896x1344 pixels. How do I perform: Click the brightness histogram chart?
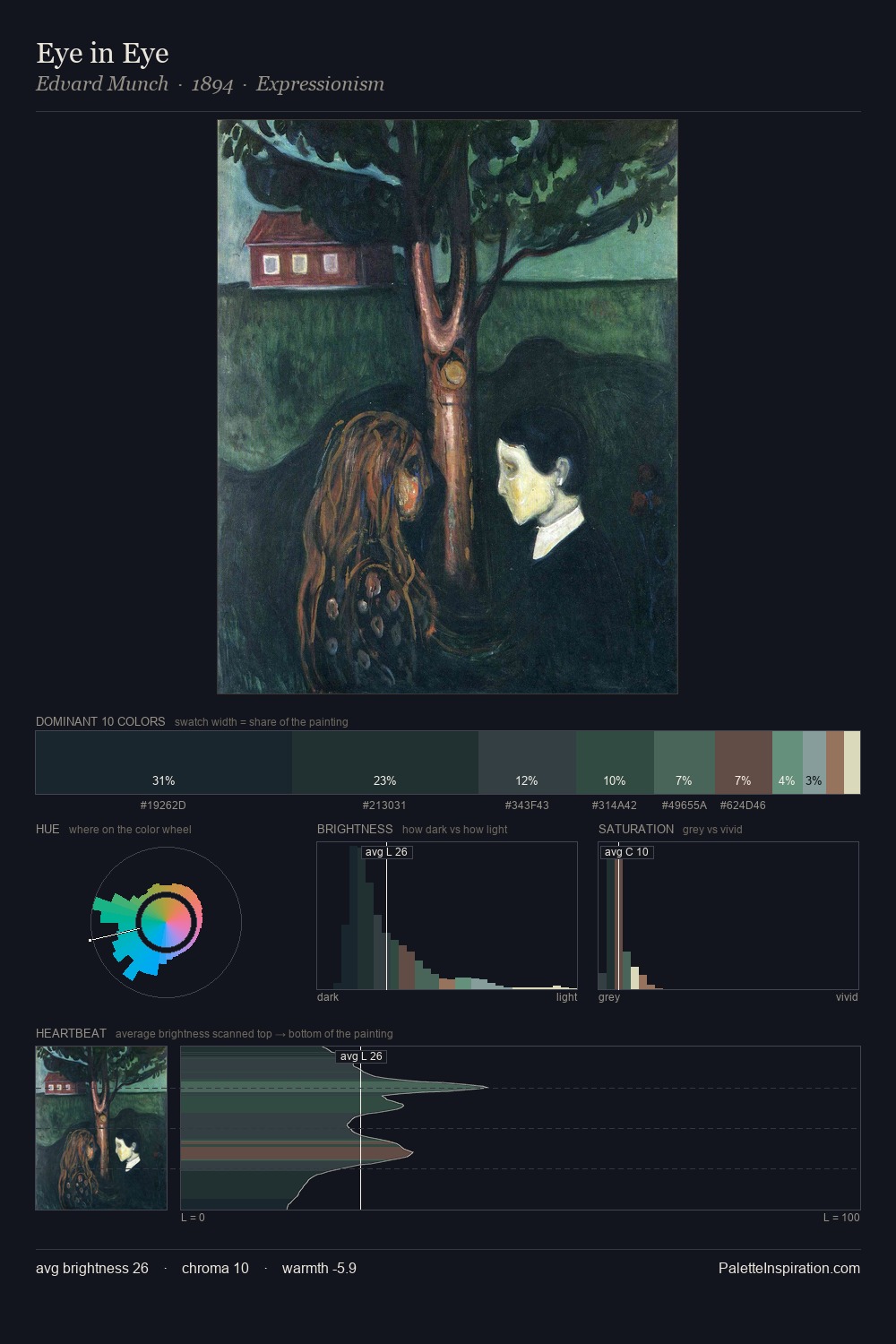point(447,916)
